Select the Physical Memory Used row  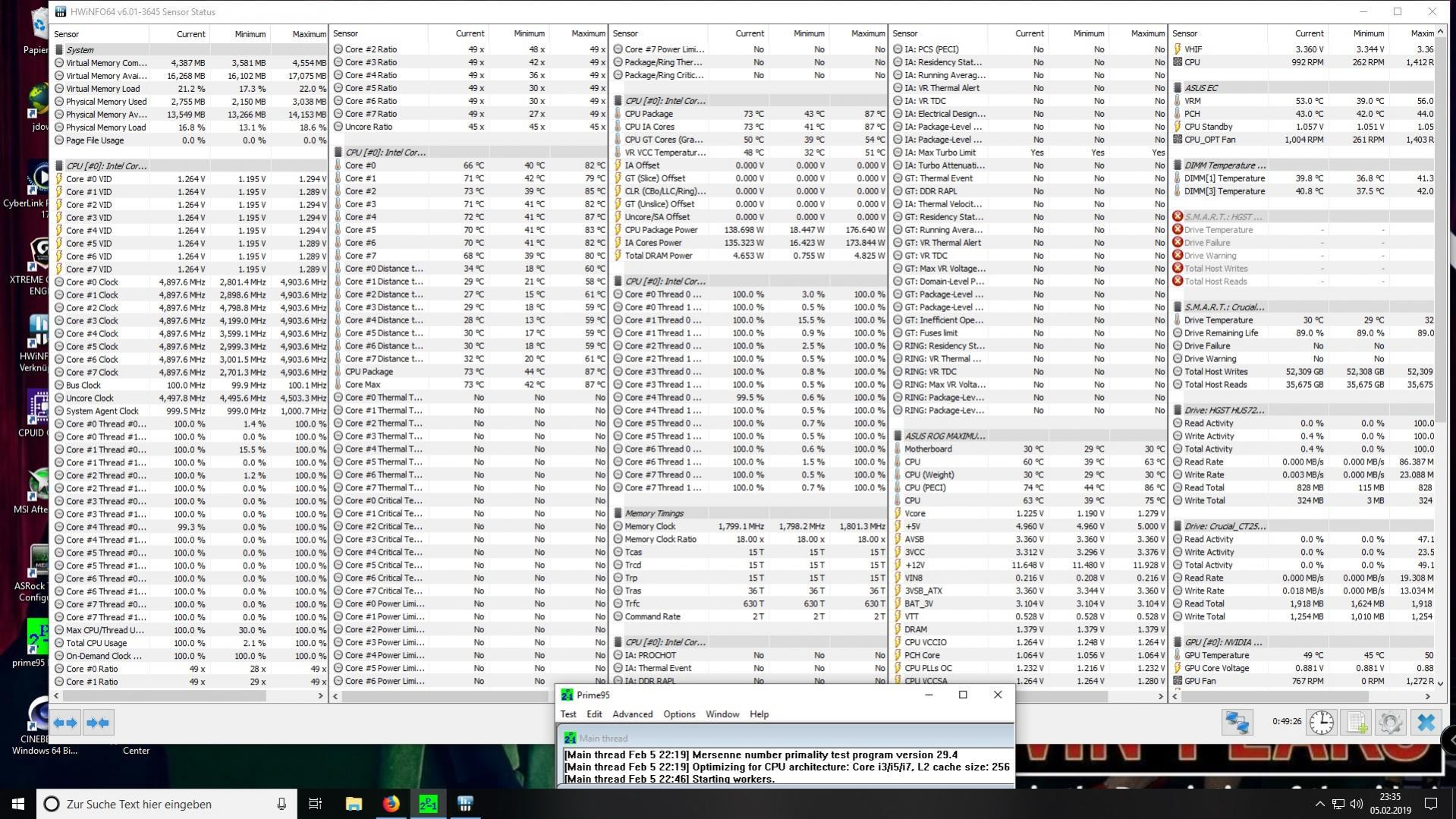pyautogui.click(x=190, y=102)
